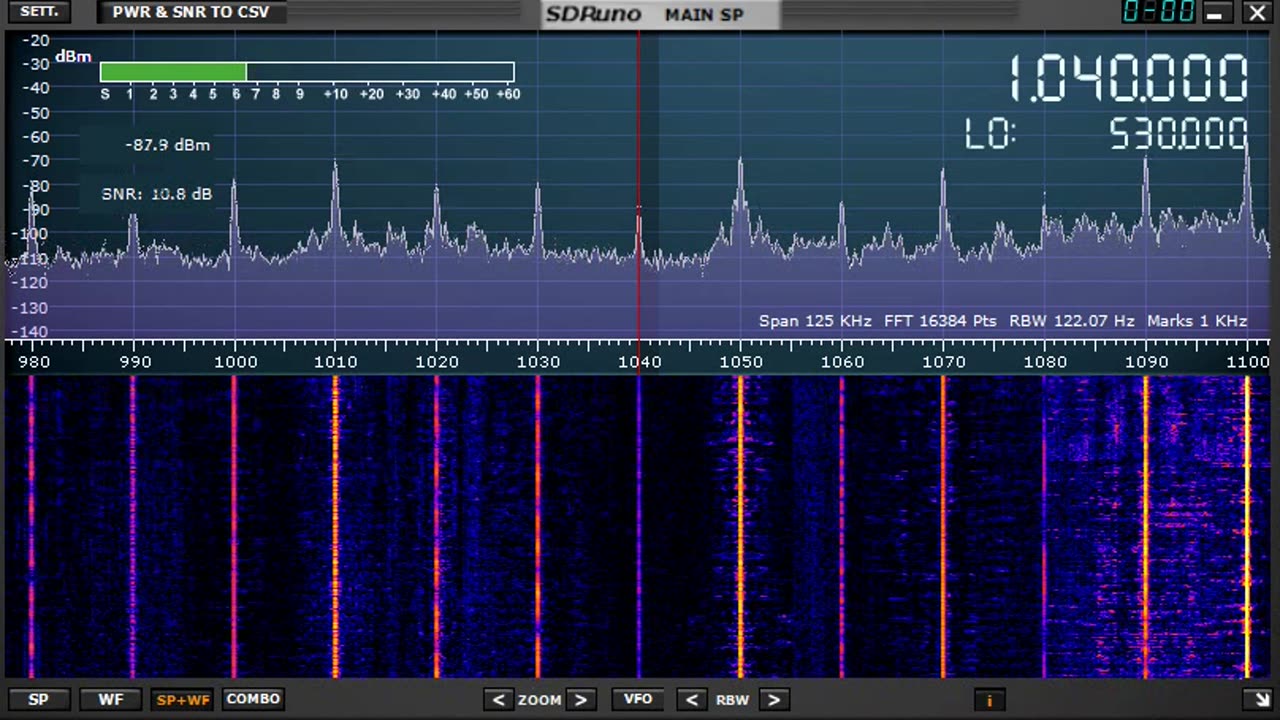Viewport: 1280px width, 720px height.
Task: Open the SETT. settings panel
Action: (40, 13)
